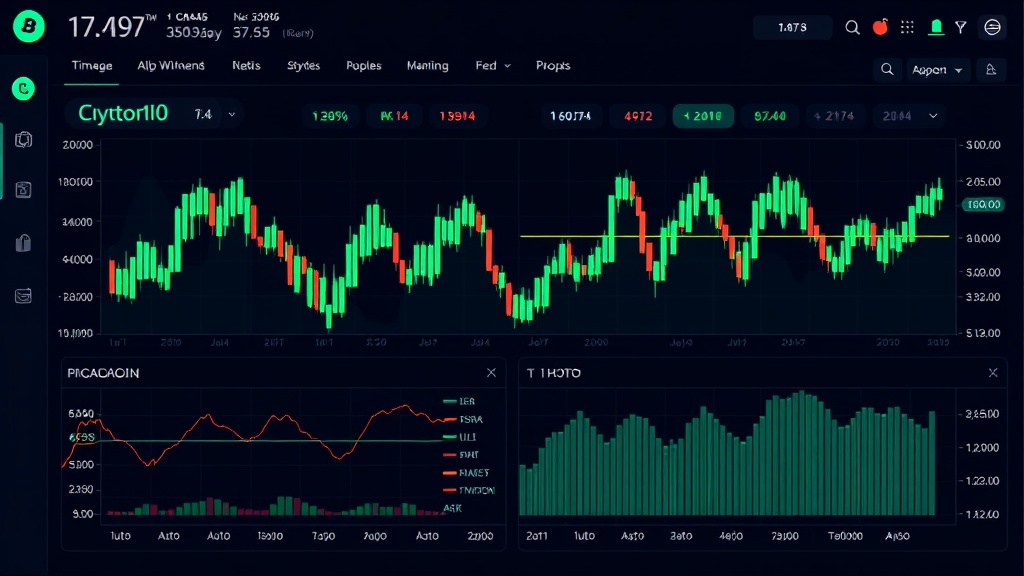Select the 16017.4 pill
Image resolution: width=1024 pixels, height=576 pixels.
click(x=570, y=116)
